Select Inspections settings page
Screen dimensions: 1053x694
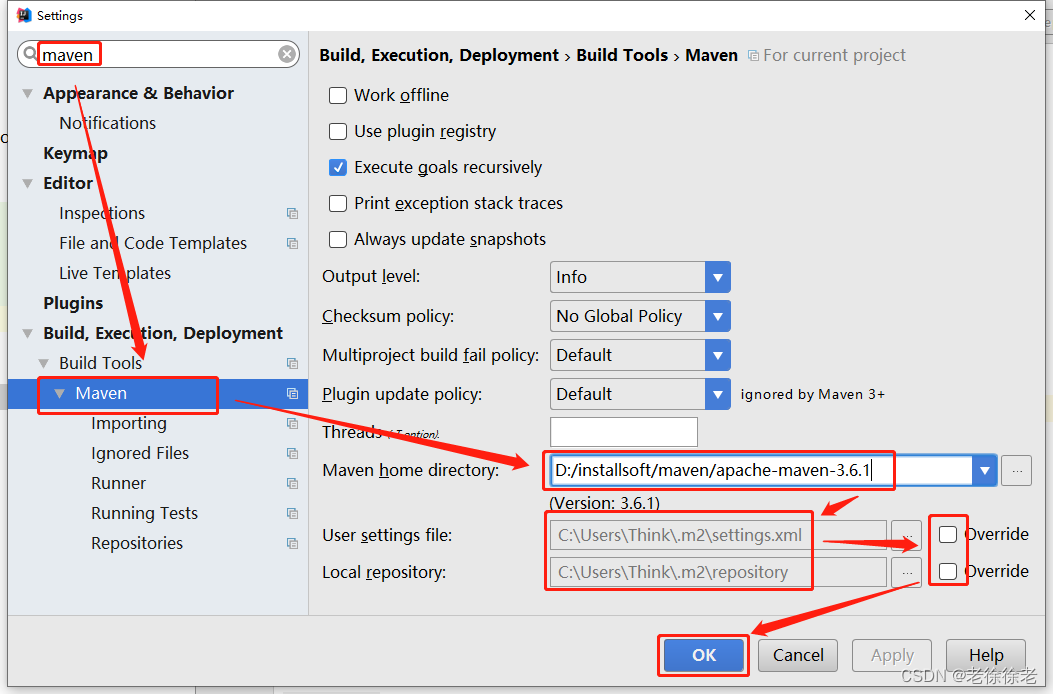102,214
